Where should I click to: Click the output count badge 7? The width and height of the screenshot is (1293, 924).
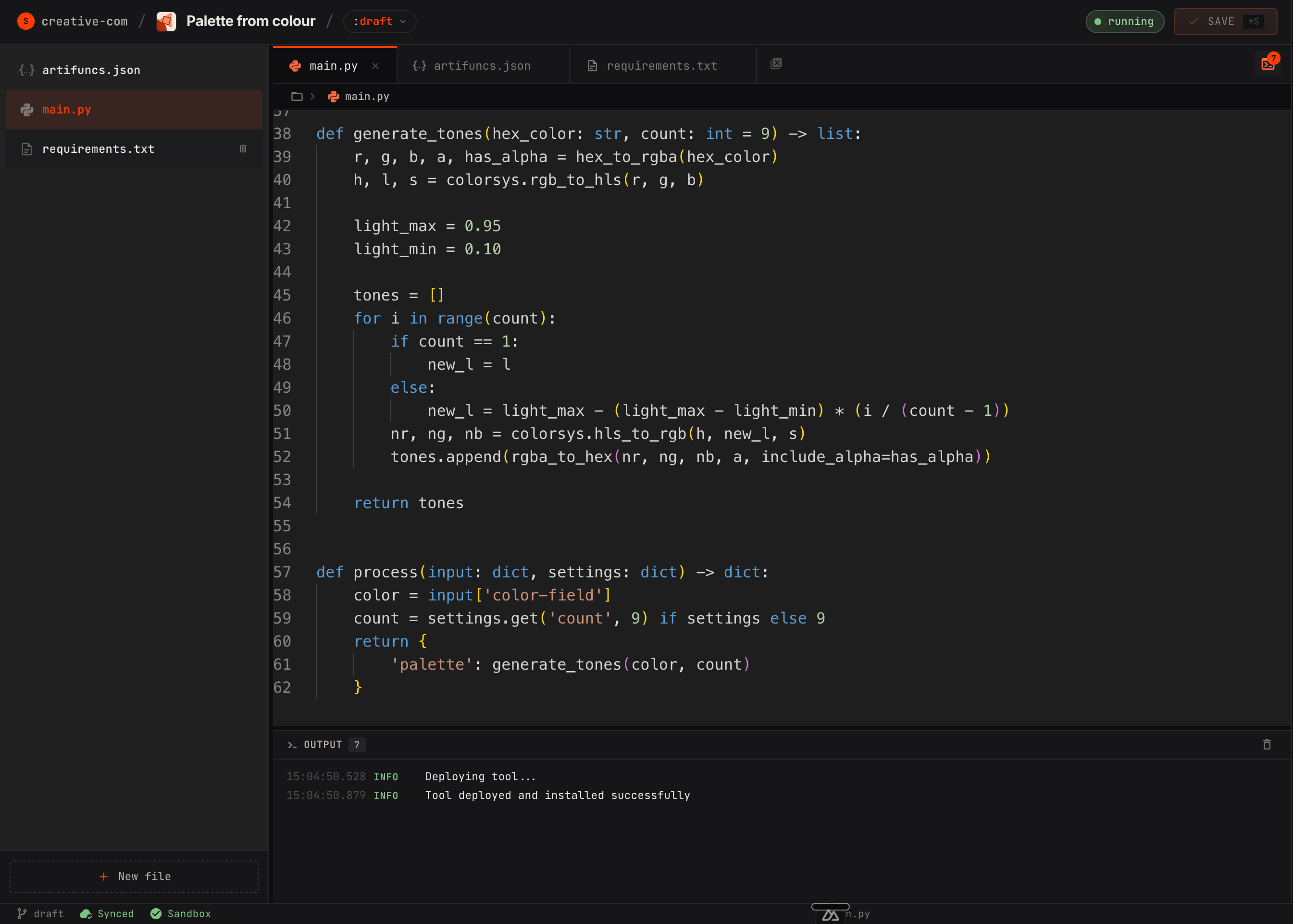tap(357, 744)
